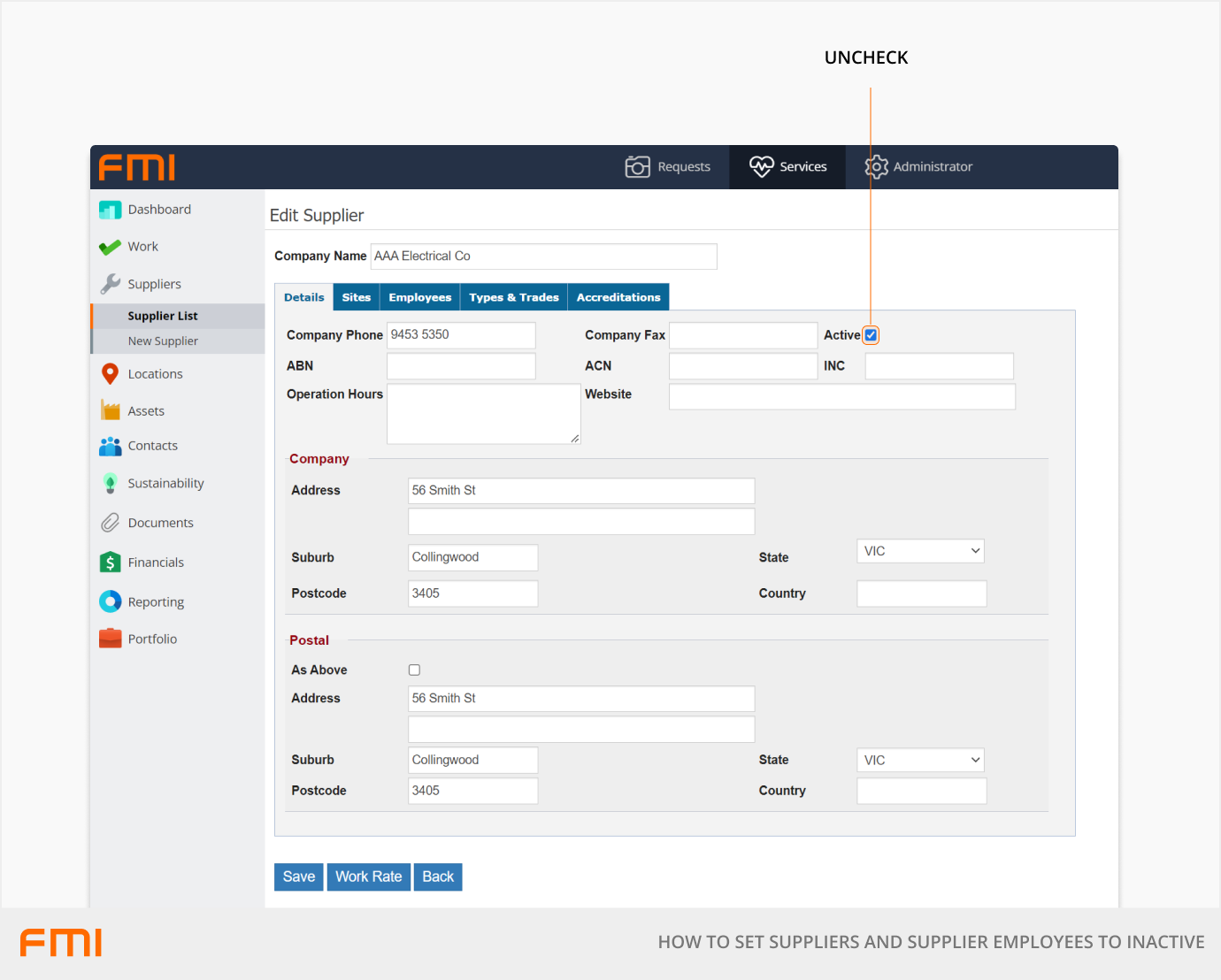Click the Work Rate button
1221x980 pixels.
coord(368,877)
